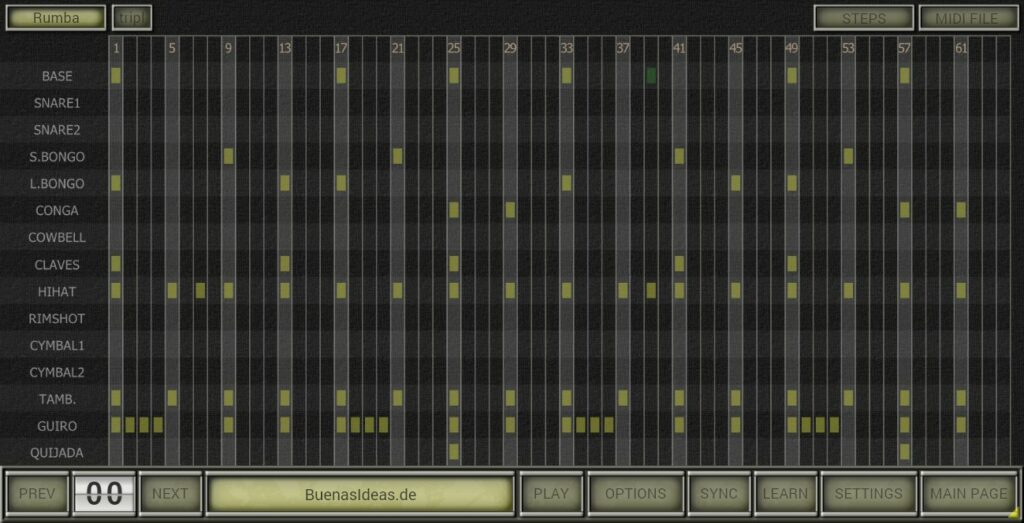1024x523 pixels.
Task: Open the Rumba pattern selector
Action: pyautogui.click(x=56, y=18)
